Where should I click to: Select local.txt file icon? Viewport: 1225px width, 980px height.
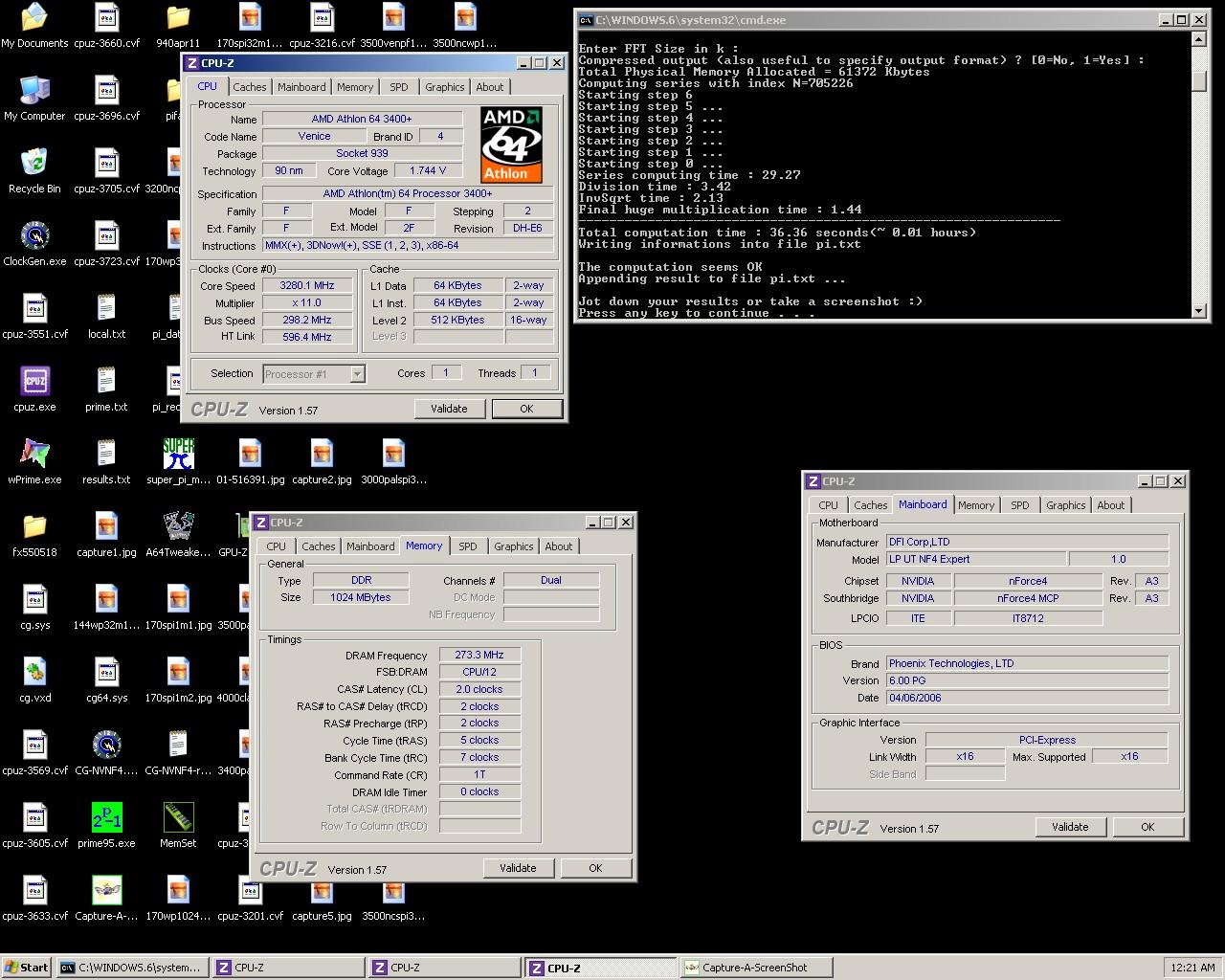(106, 317)
